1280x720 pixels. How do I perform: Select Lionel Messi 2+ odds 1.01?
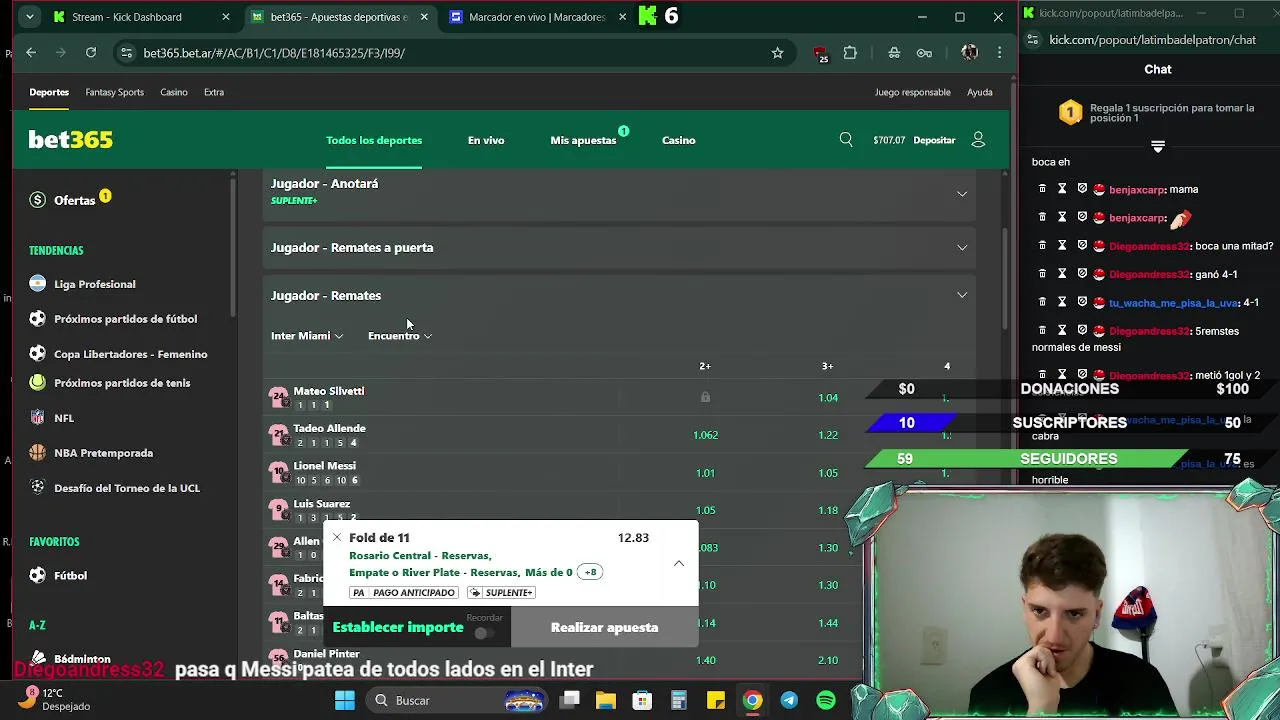tap(705, 473)
